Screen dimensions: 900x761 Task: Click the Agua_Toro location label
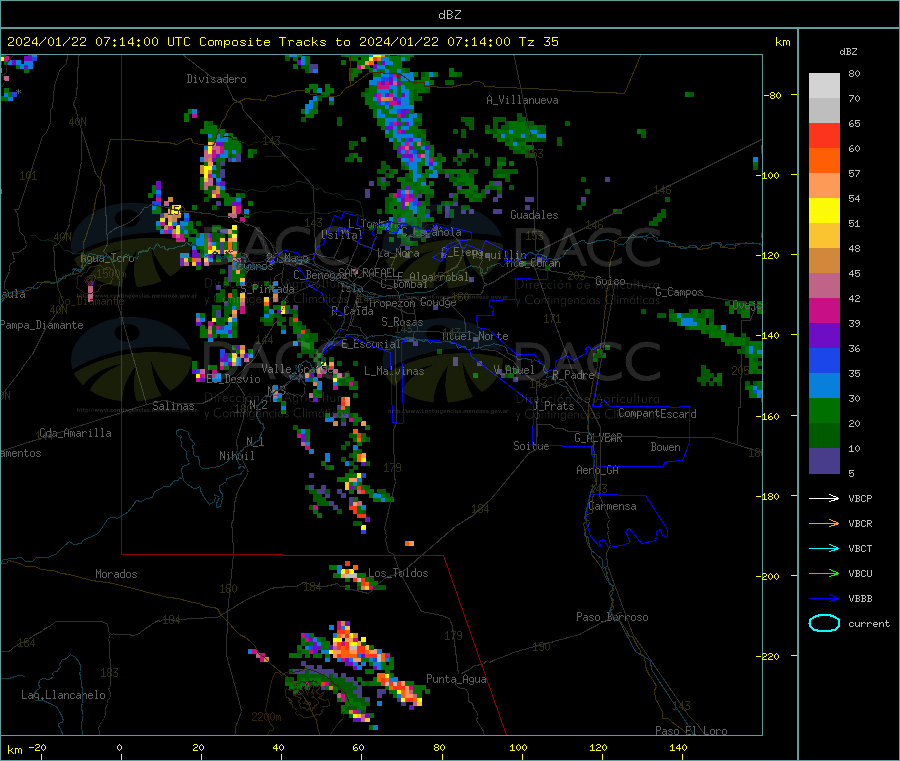click(x=107, y=258)
